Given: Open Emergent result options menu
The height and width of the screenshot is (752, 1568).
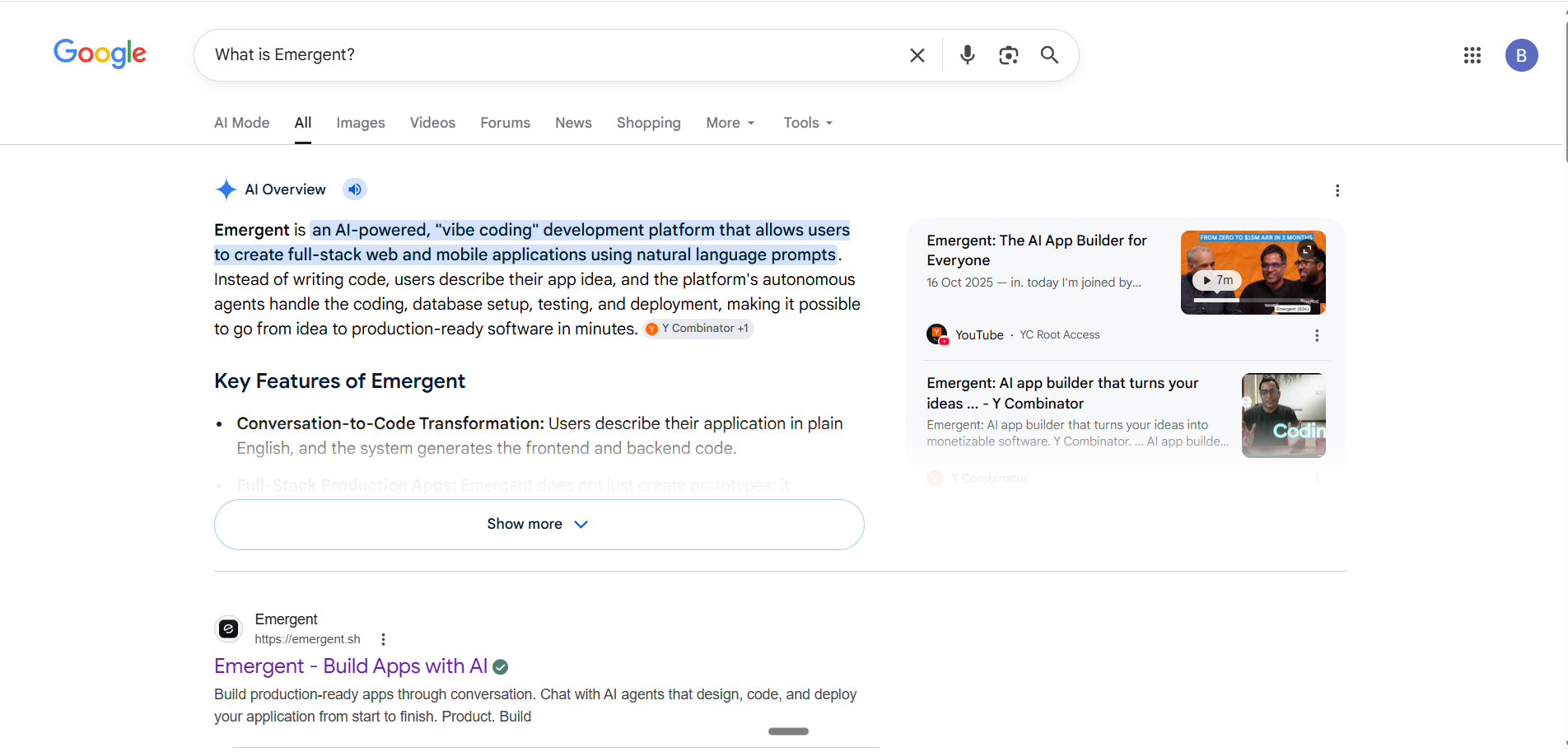Looking at the screenshot, I should click(383, 639).
